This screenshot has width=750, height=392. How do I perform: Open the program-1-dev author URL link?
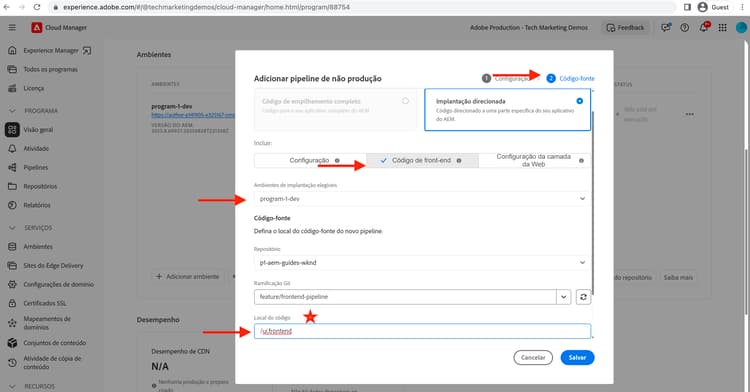193,115
